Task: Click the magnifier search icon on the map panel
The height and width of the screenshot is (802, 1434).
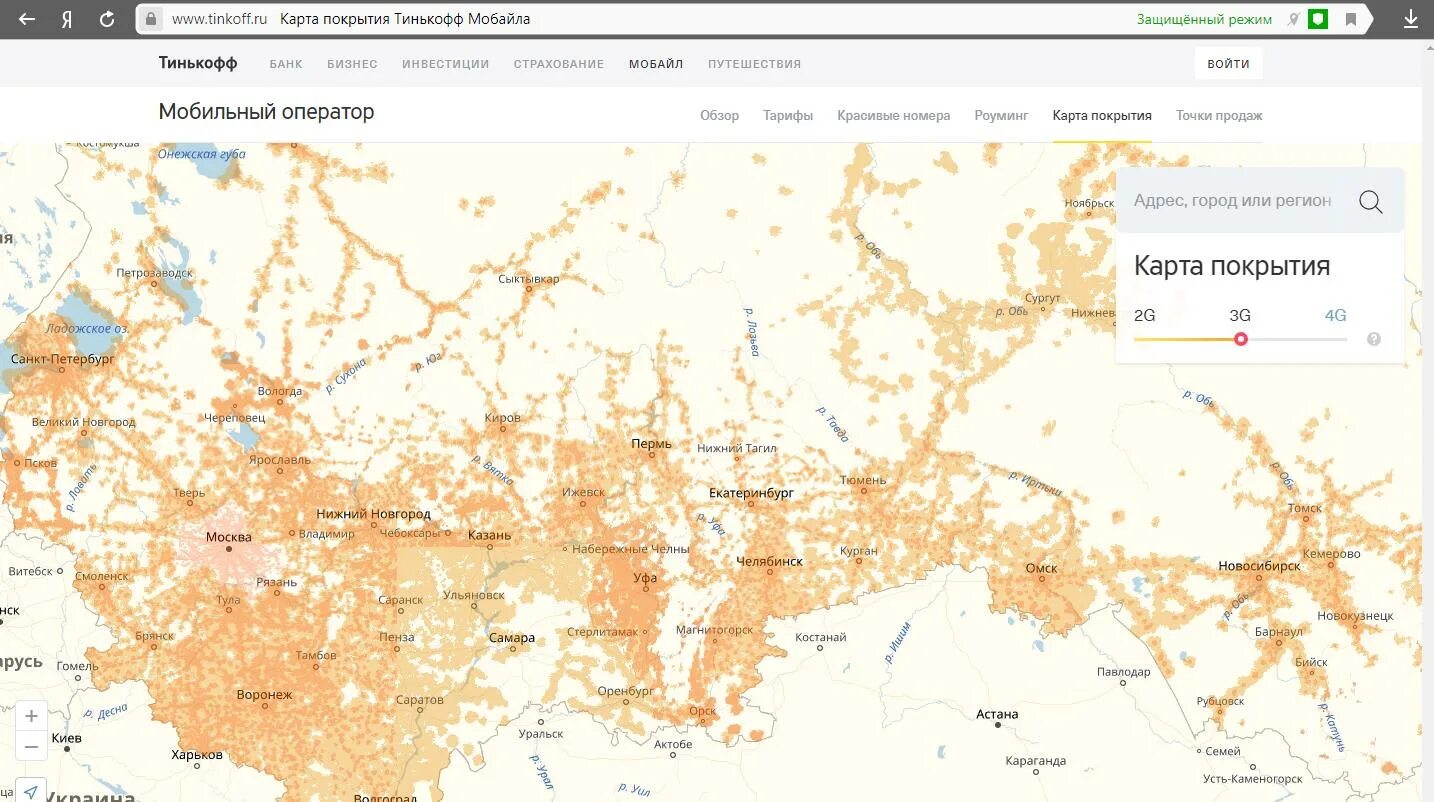Action: tap(1371, 201)
